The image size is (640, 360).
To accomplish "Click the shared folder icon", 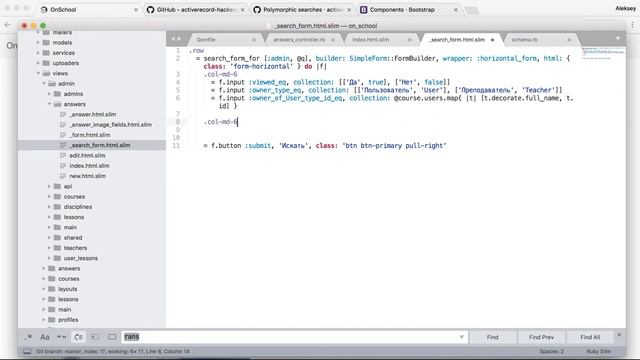I will coord(57,238).
